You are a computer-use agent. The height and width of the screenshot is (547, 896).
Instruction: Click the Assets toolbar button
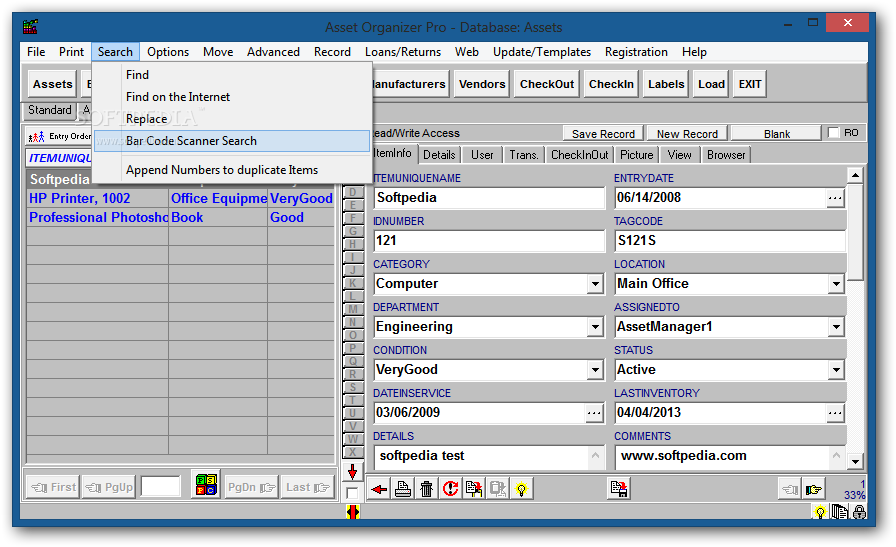[53, 85]
